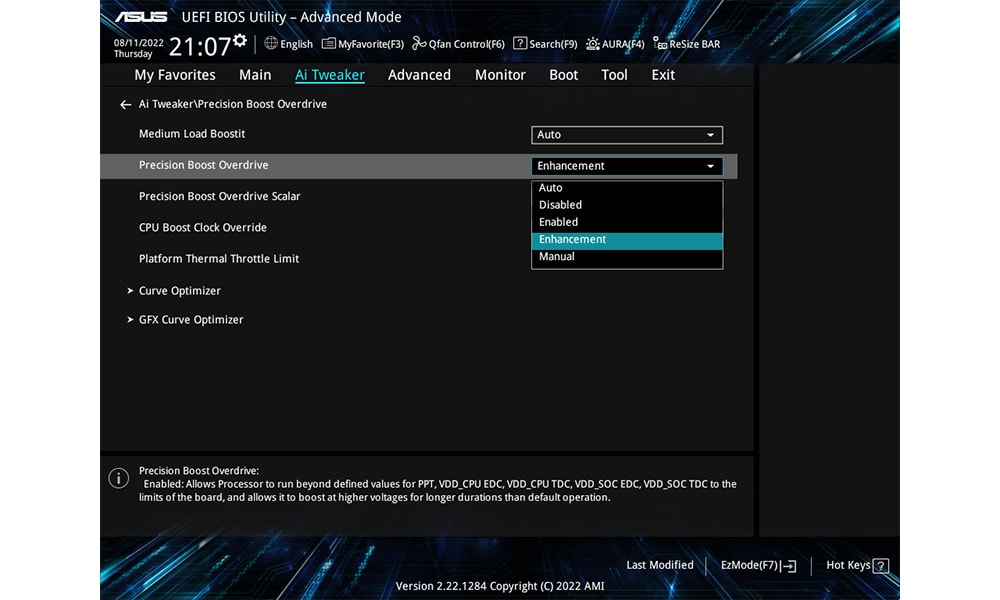Toggle the ReSize BAR icon
This screenshot has width=1000, height=600.
(x=660, y=43)
